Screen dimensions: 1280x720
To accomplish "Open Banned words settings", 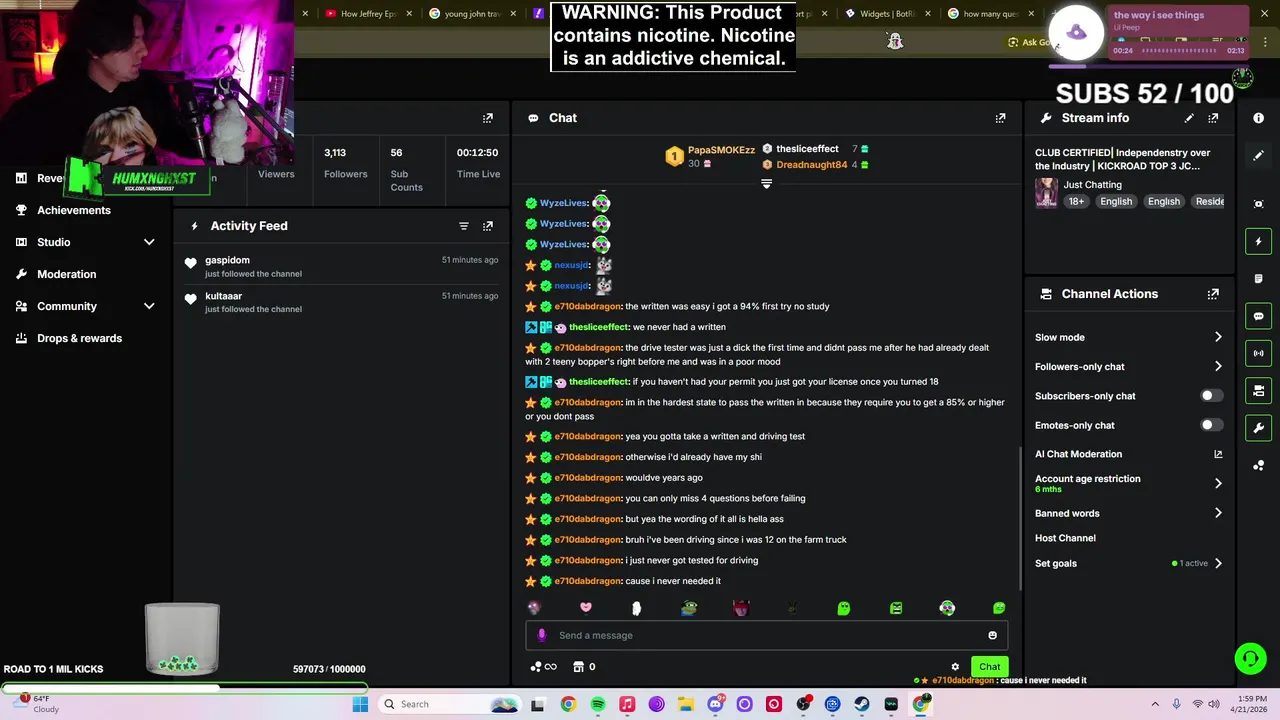I will tap(1128, 513).
